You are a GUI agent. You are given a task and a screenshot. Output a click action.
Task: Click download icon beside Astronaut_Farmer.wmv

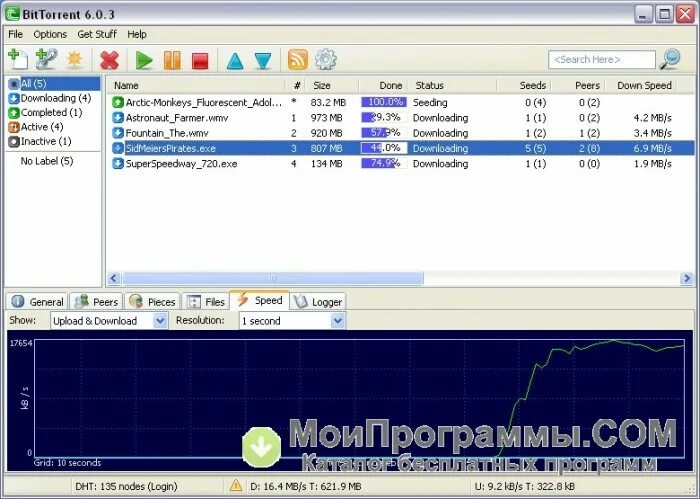pos(118,118)
